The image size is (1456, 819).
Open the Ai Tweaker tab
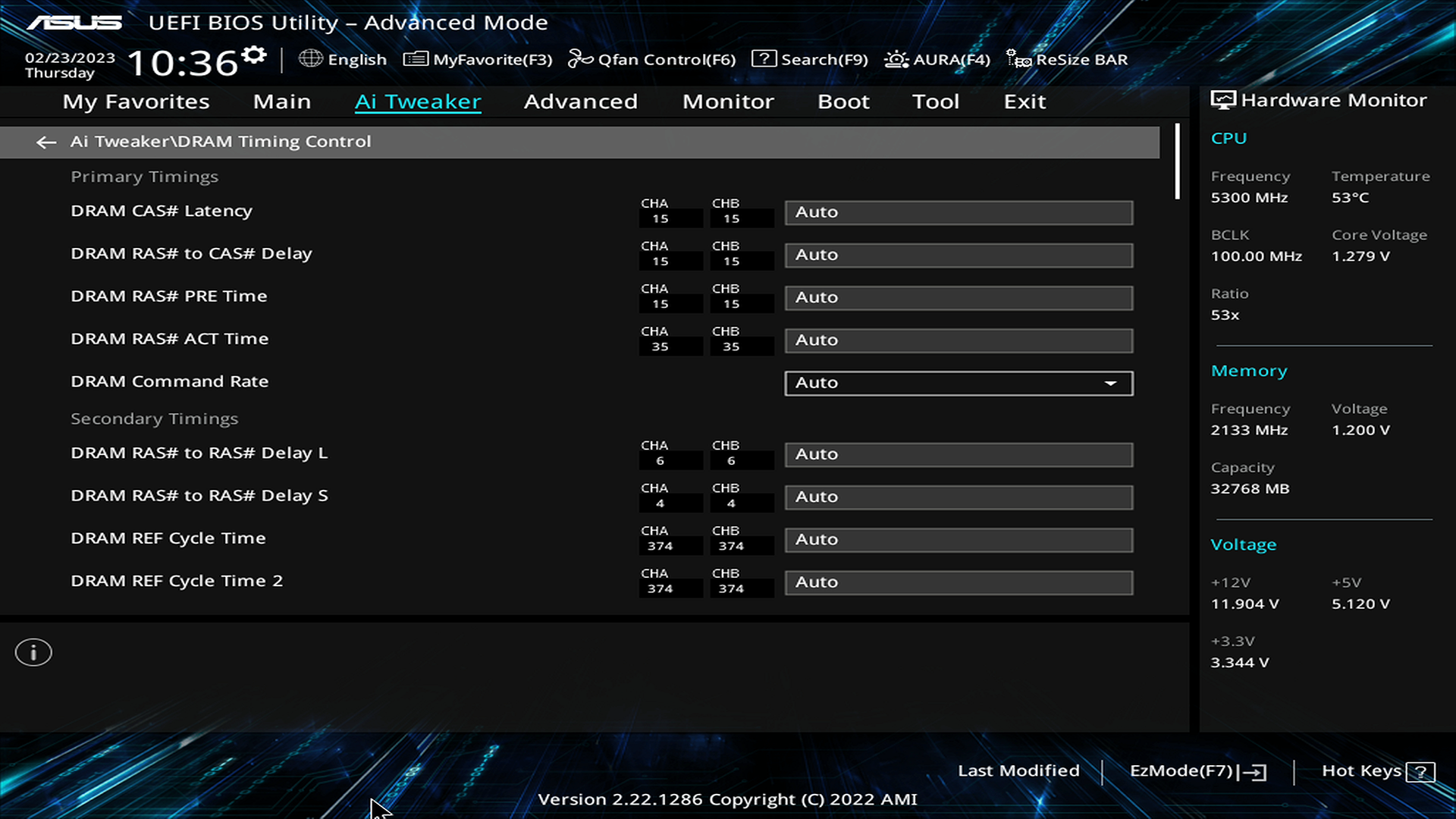[x=418, y=101]
